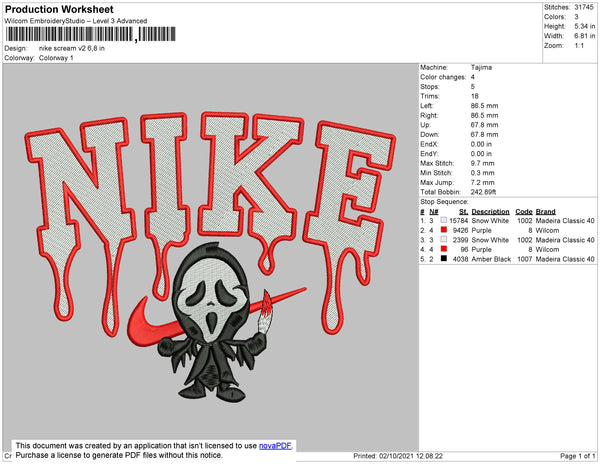Click the Stitches value 31745
The height and width of the screenshot is (464, 600).
[584, 7]
